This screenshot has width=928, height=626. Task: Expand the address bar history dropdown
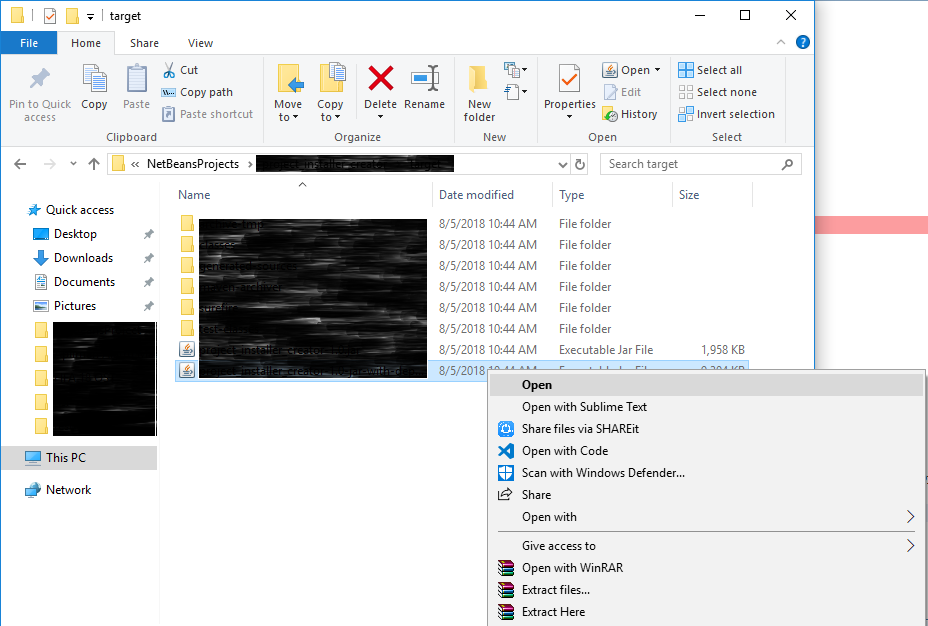click(563, 164)
